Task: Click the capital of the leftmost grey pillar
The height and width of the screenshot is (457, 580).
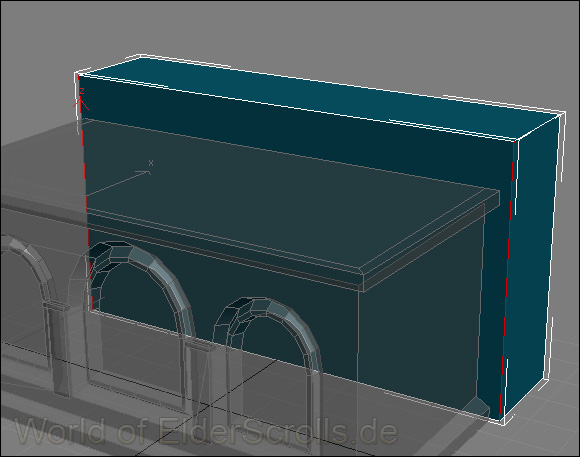Action: tap(56, 306)
